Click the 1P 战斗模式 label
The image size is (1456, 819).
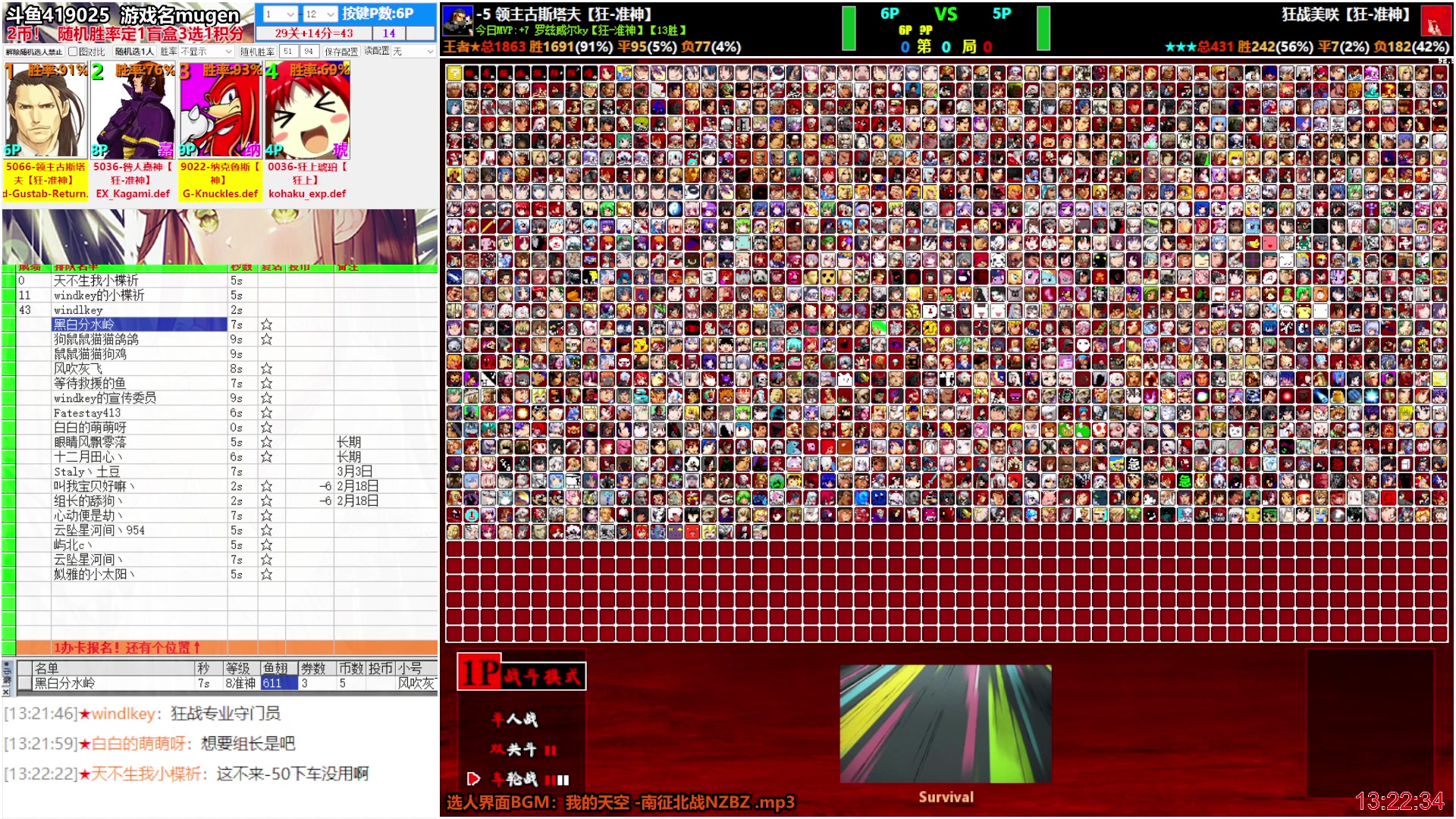tap(521, 673)
